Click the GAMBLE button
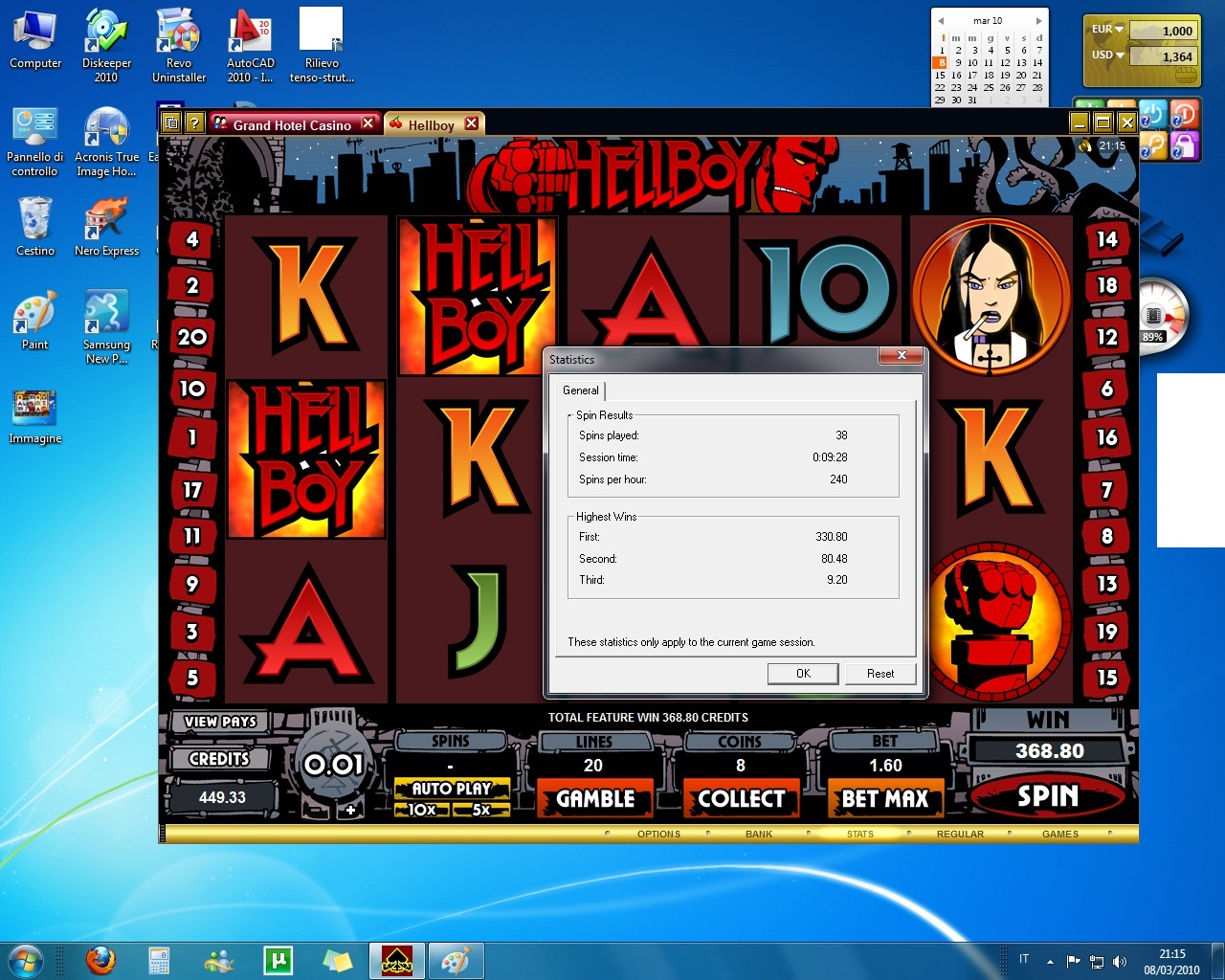The width and height of the screenshot is (1225, 980). coord(595,798)
